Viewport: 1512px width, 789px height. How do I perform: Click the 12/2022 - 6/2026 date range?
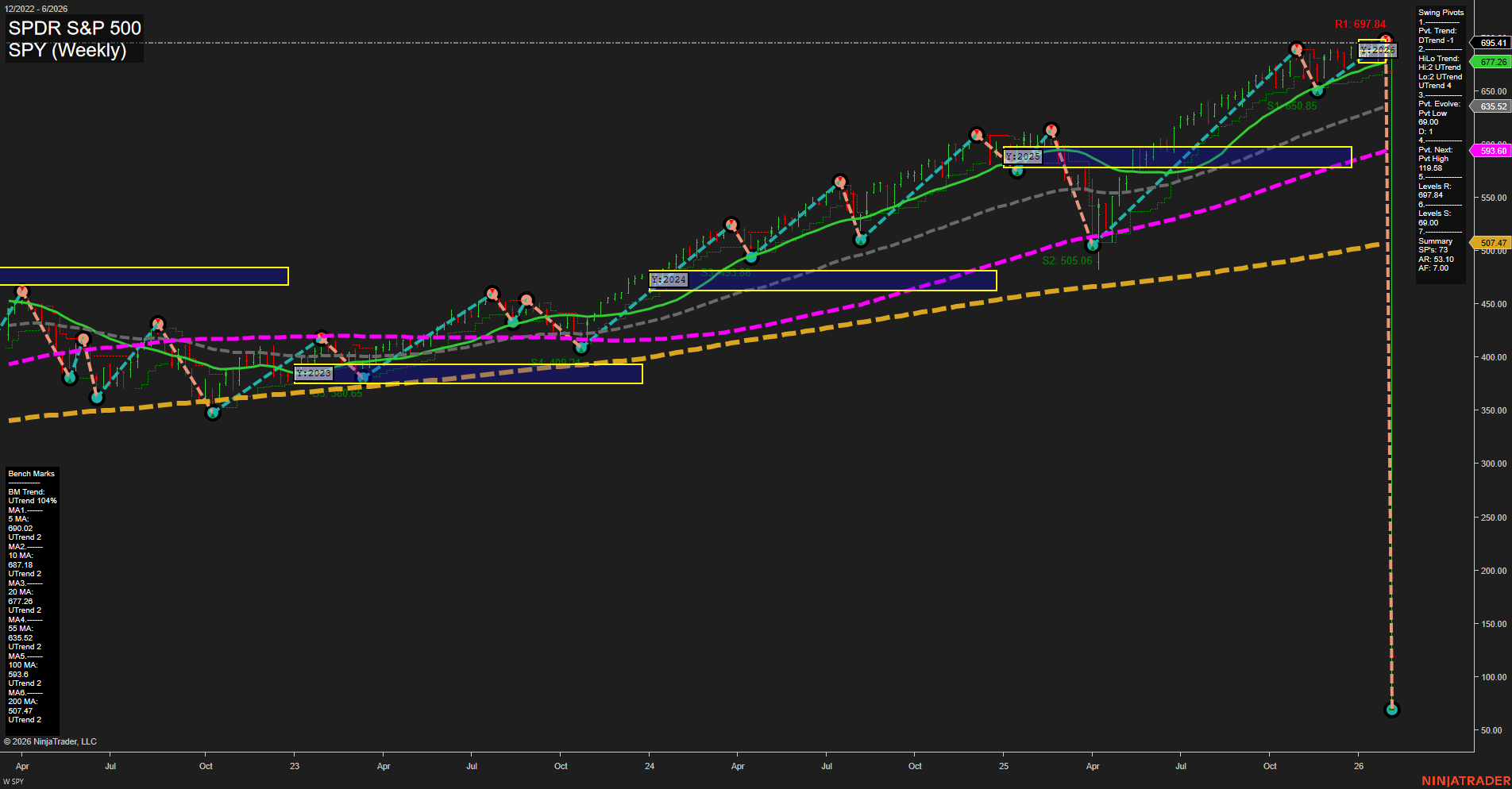tap(37, 9)
